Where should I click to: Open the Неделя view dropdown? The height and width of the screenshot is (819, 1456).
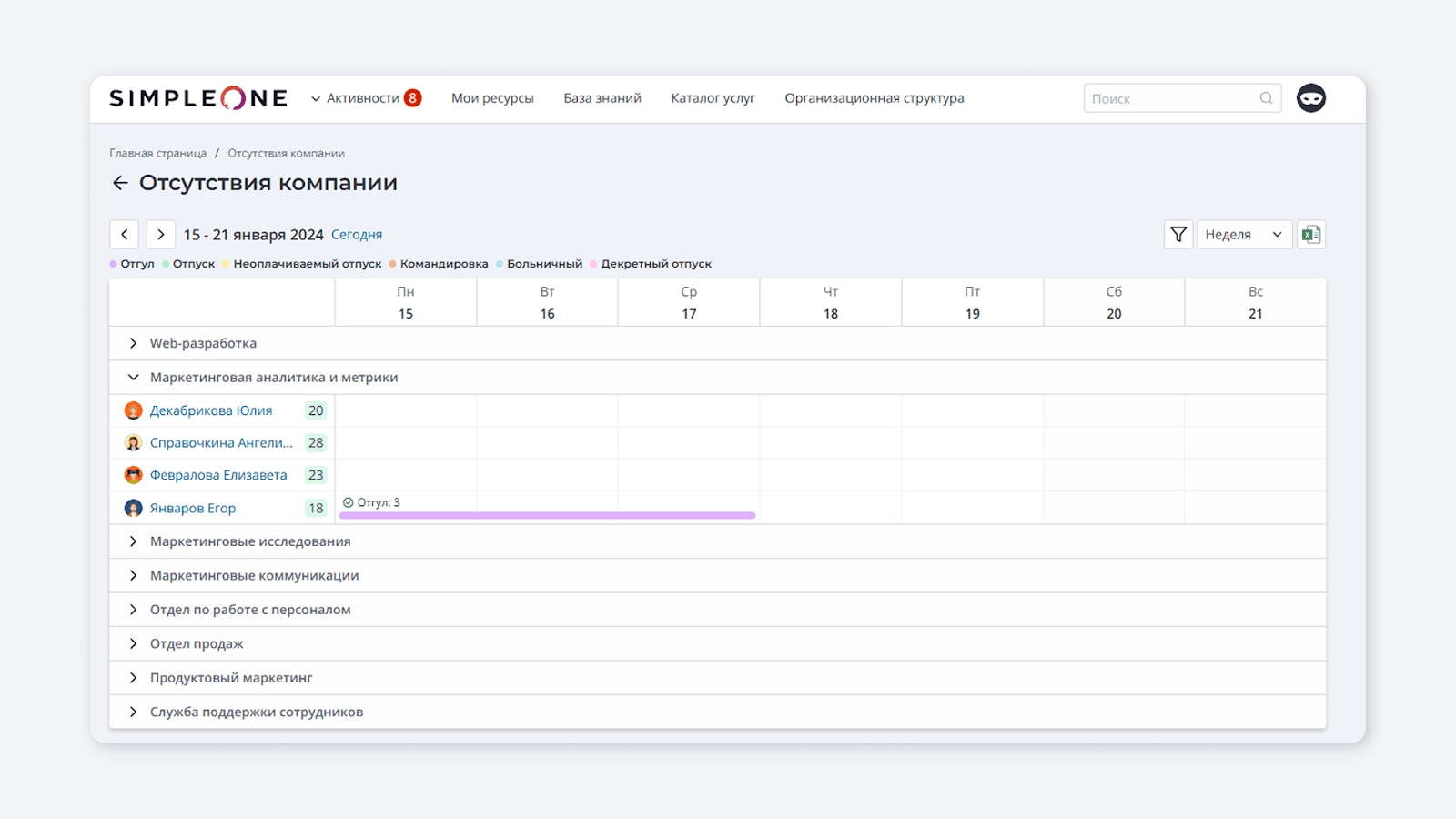pos(1243,235)
